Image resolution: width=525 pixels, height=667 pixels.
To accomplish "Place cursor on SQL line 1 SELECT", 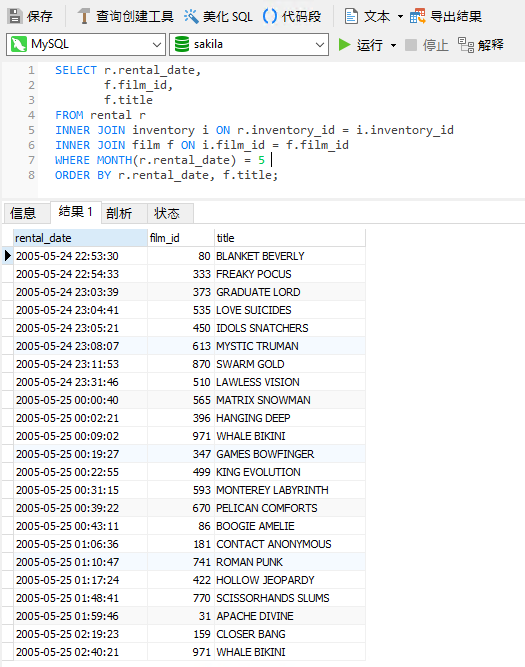I will 76,70.
